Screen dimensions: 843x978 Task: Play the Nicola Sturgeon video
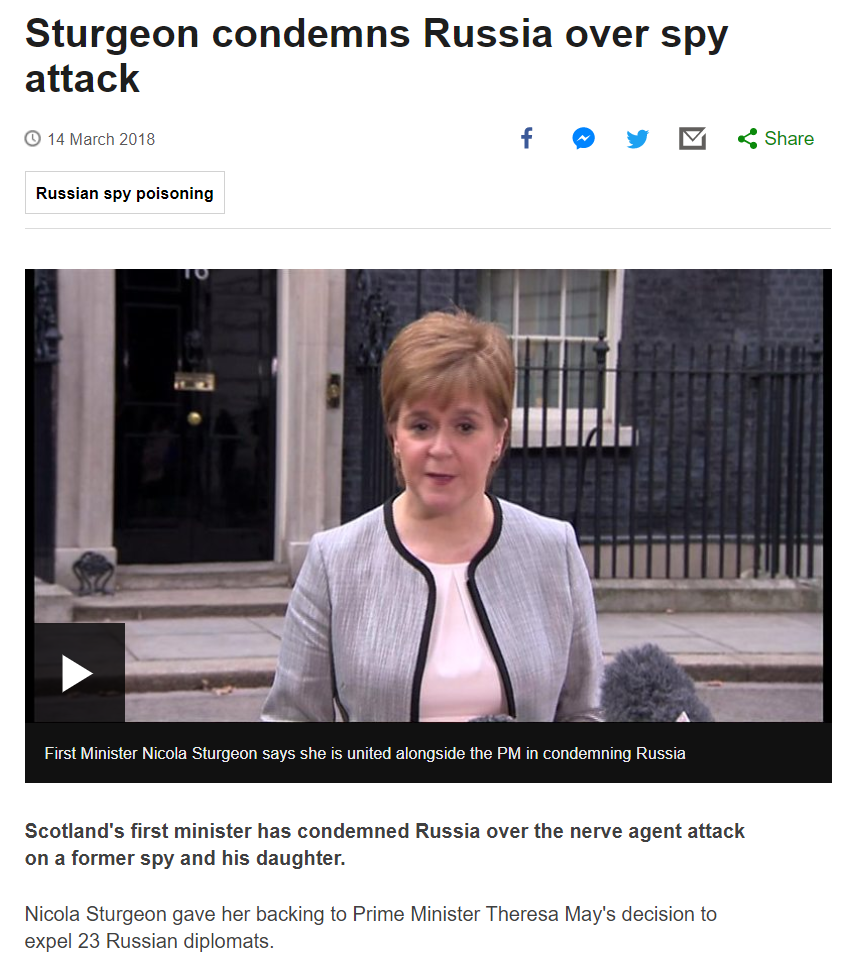pos(79,672)
